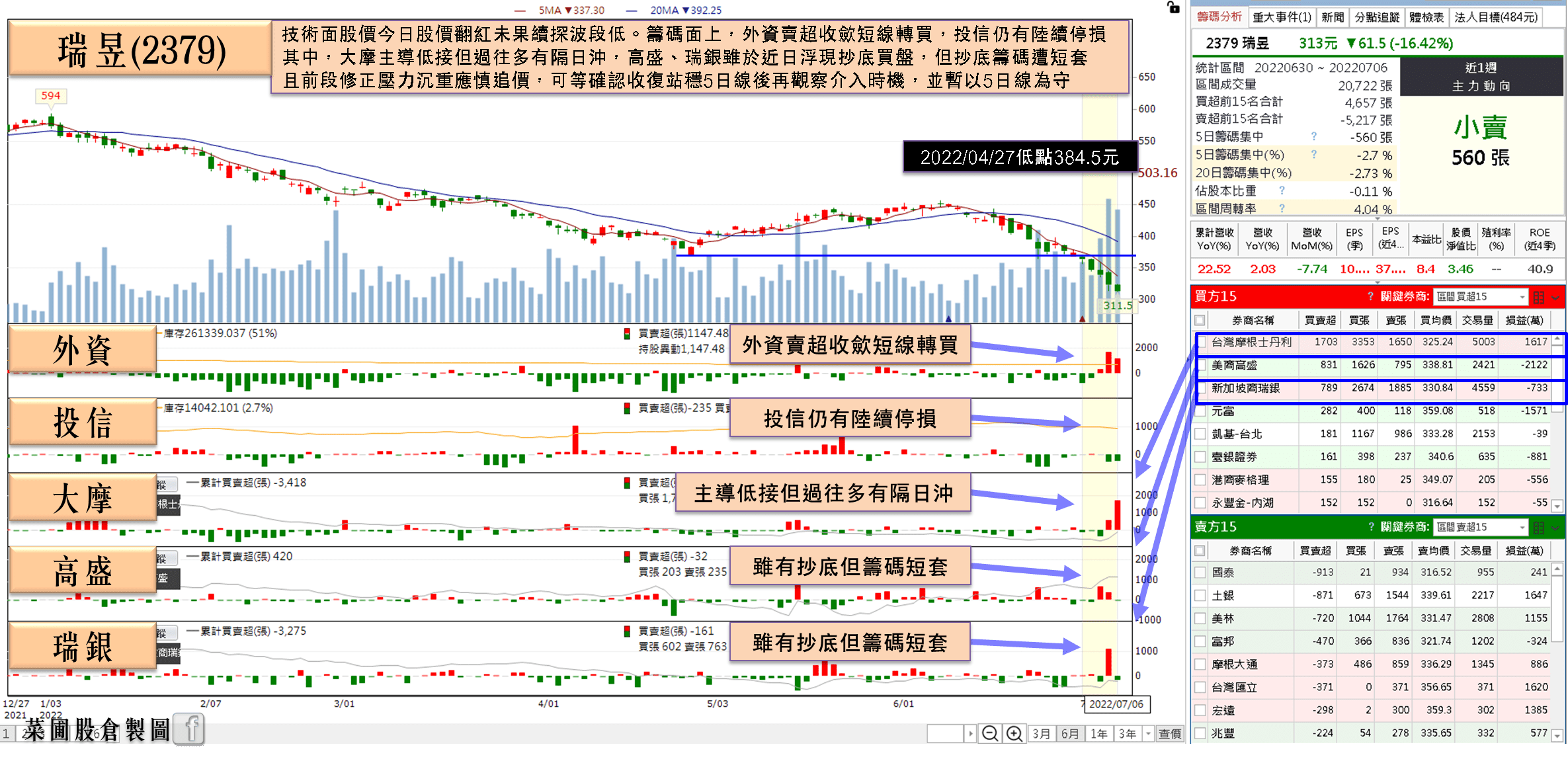The width and height of the screenshot is (1568, 765).
Task: Check the 元富 broker checkbox
Action: click(x=1200, y=411)
